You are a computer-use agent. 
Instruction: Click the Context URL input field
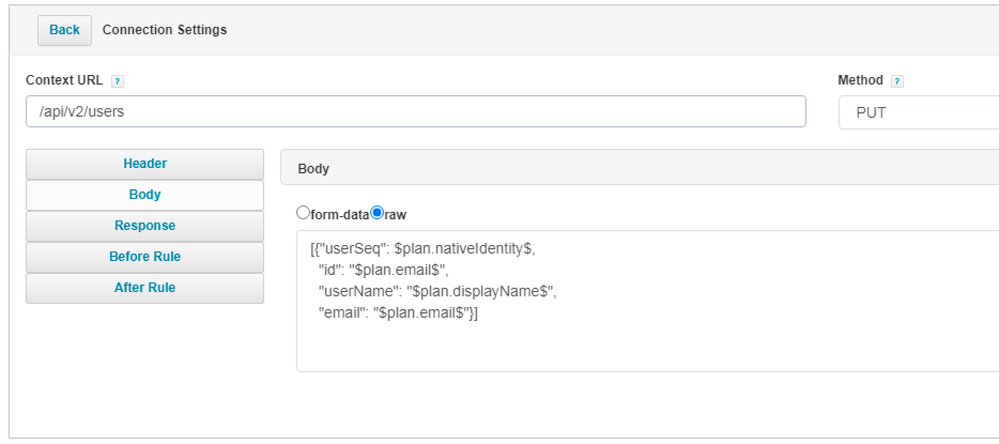click(415, 112)
